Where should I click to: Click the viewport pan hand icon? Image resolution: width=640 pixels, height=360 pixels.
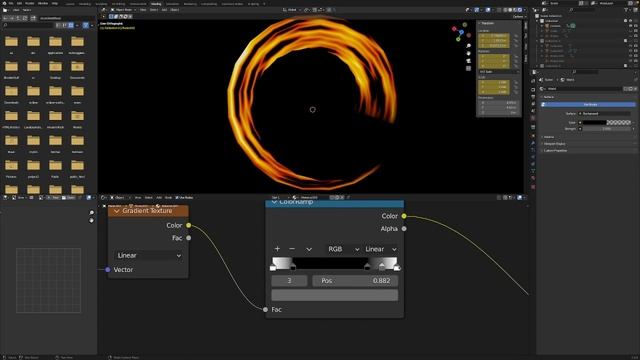469,53
